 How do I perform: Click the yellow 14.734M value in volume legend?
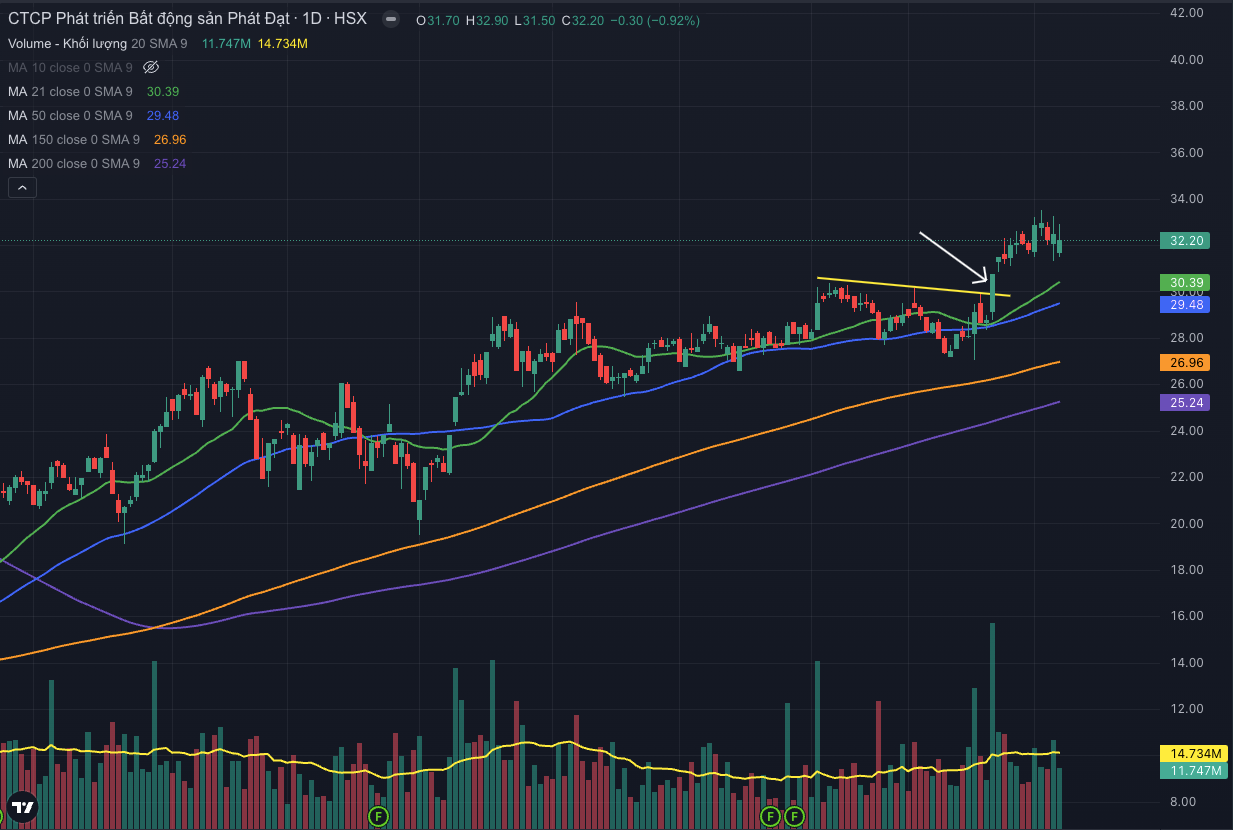282,44
